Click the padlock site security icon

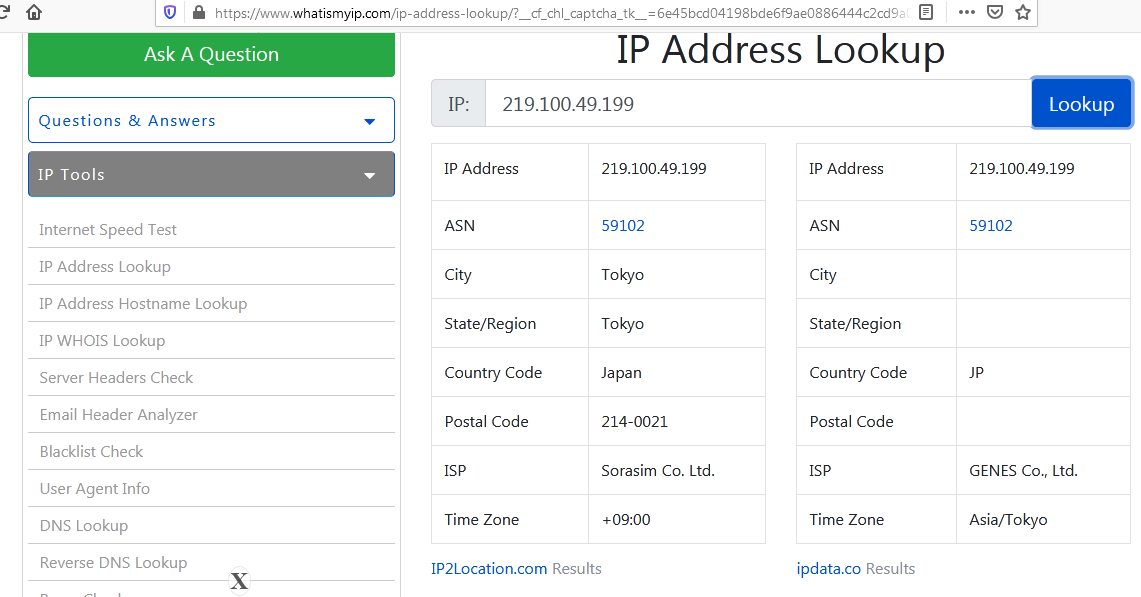(198, 13)
